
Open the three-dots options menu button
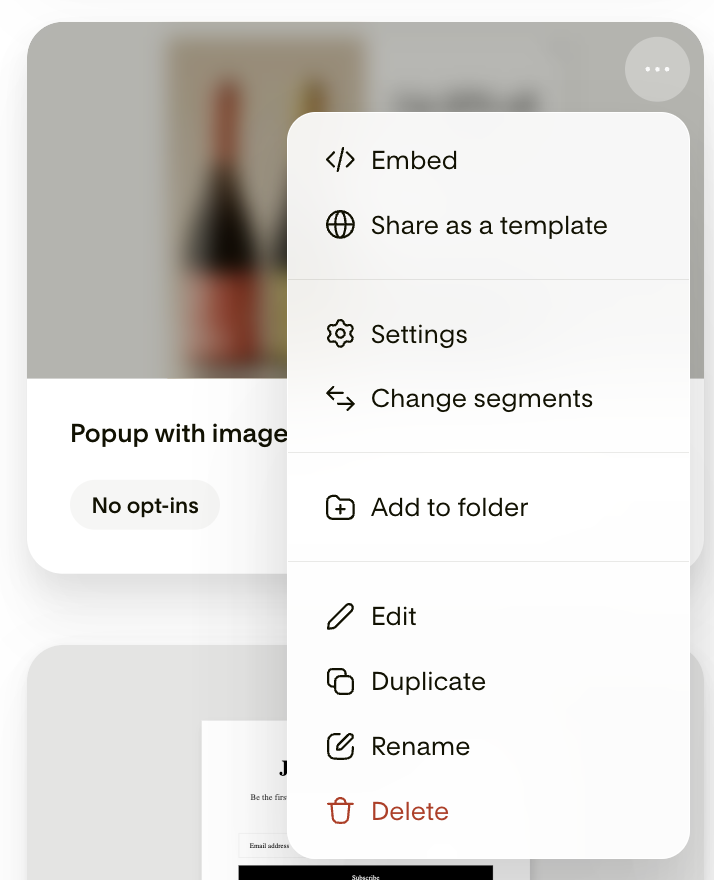coord(657,70)
